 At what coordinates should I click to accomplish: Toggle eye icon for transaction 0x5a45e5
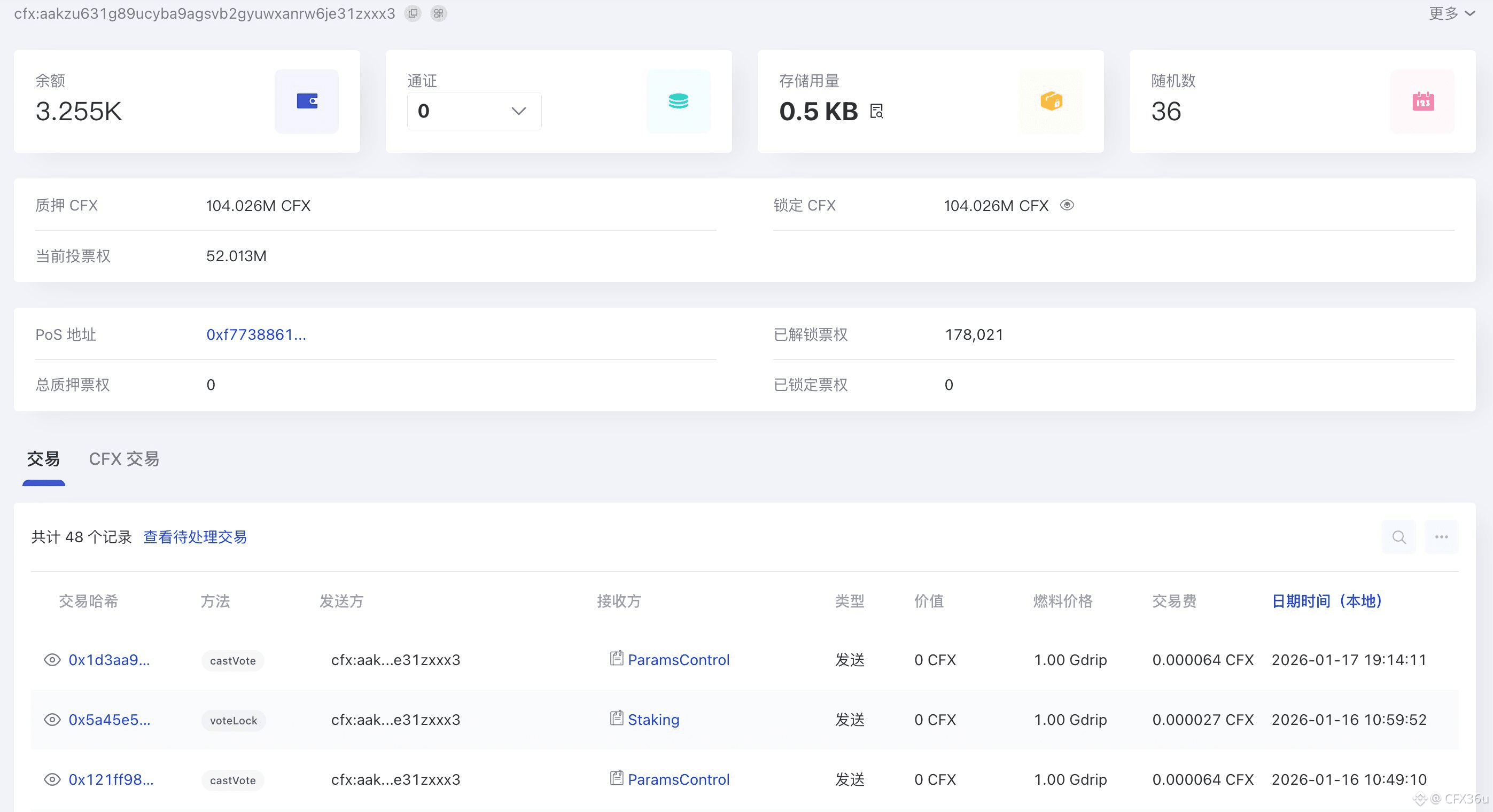click(52, 719)
